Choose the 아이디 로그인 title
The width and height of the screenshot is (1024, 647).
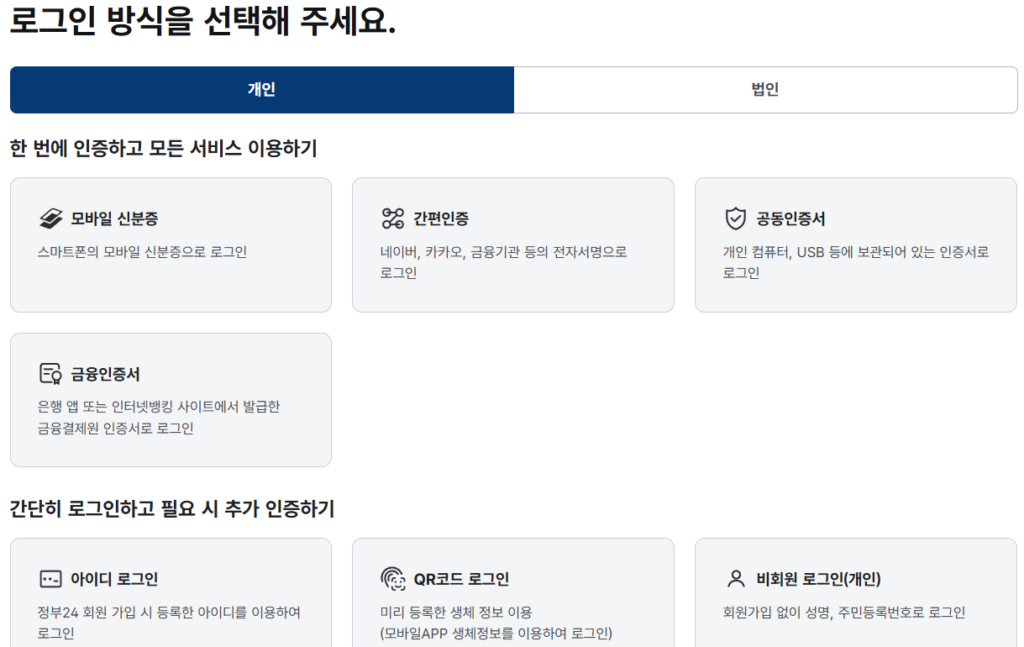114,579
